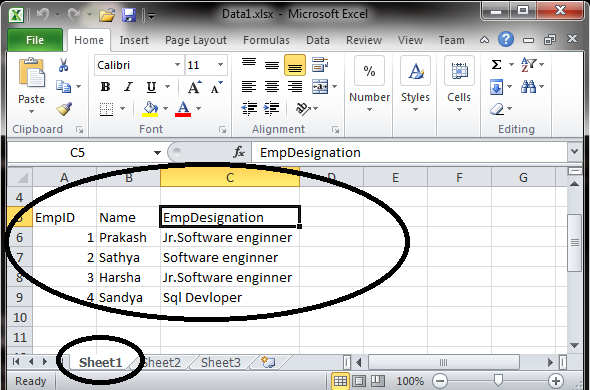Click the Copy icon in Clipboard
Image resolution: width=590 pixels, height=390 pixels.
pos(64,87)
